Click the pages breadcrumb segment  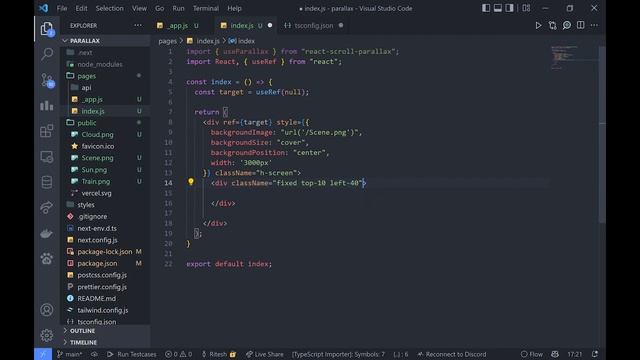(167, 41)
